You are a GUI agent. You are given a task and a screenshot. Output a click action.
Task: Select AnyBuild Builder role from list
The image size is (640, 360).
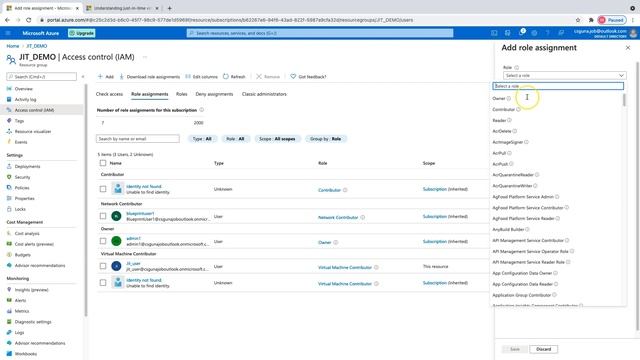[508, 229]
